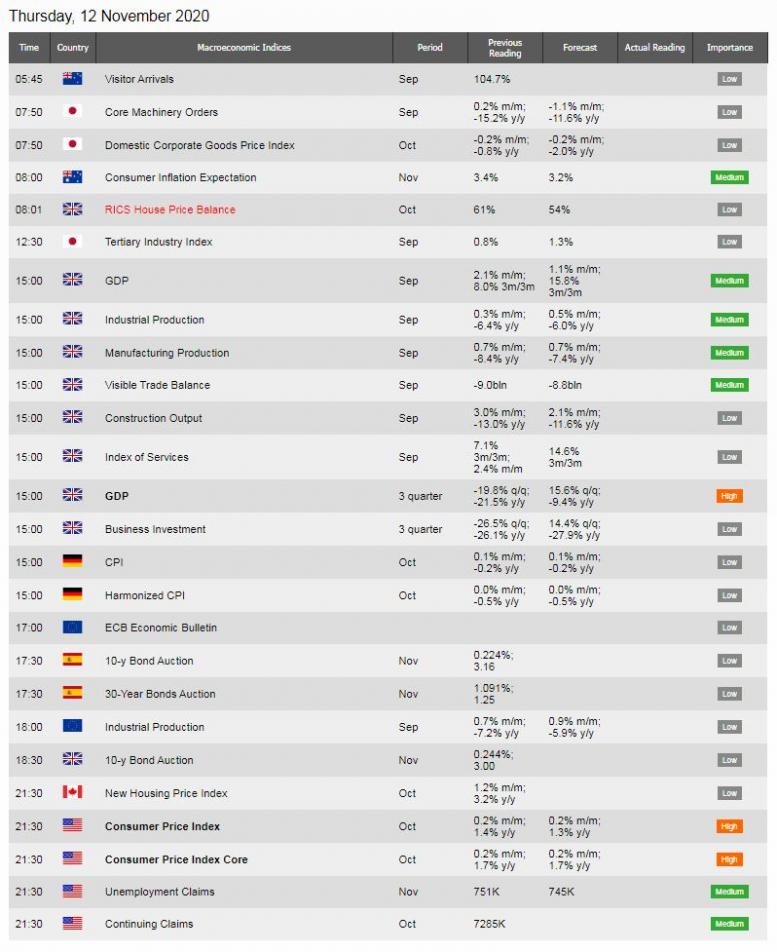Sort by the Time column header
The height and width of the screenshot is (952, 777).
pyautogui.click(x=29, y=47)
